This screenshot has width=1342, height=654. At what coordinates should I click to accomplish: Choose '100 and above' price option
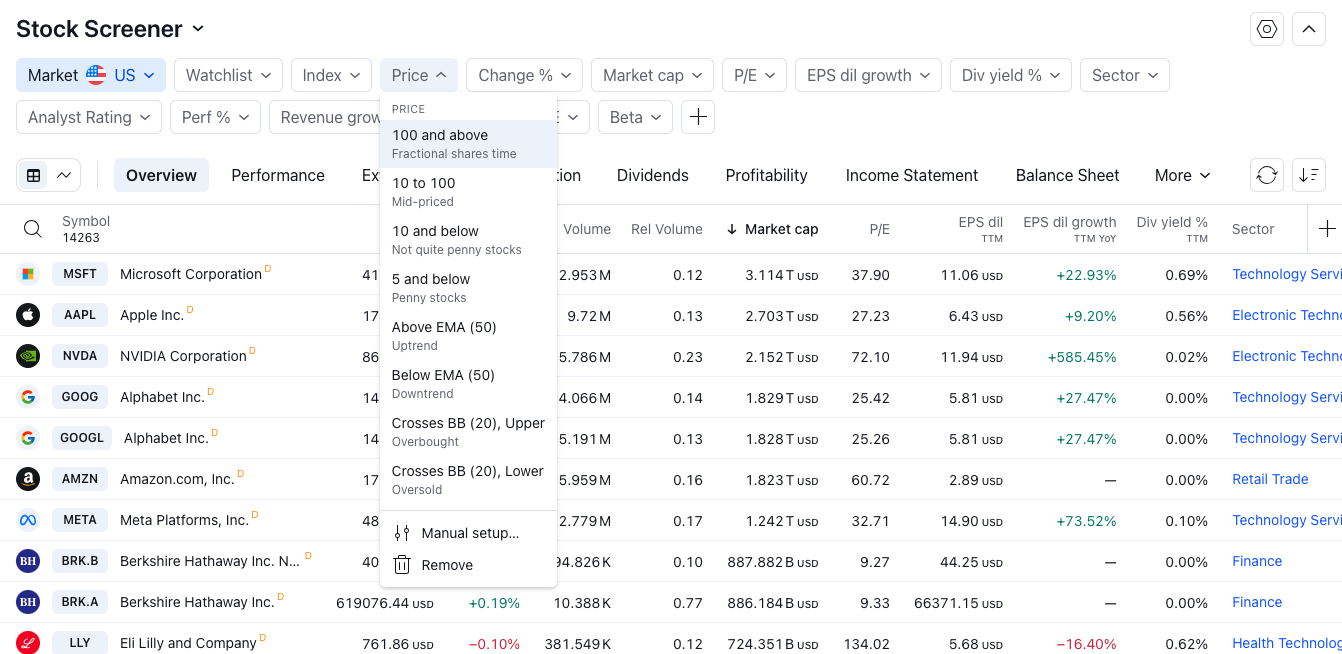coord(468,144)
